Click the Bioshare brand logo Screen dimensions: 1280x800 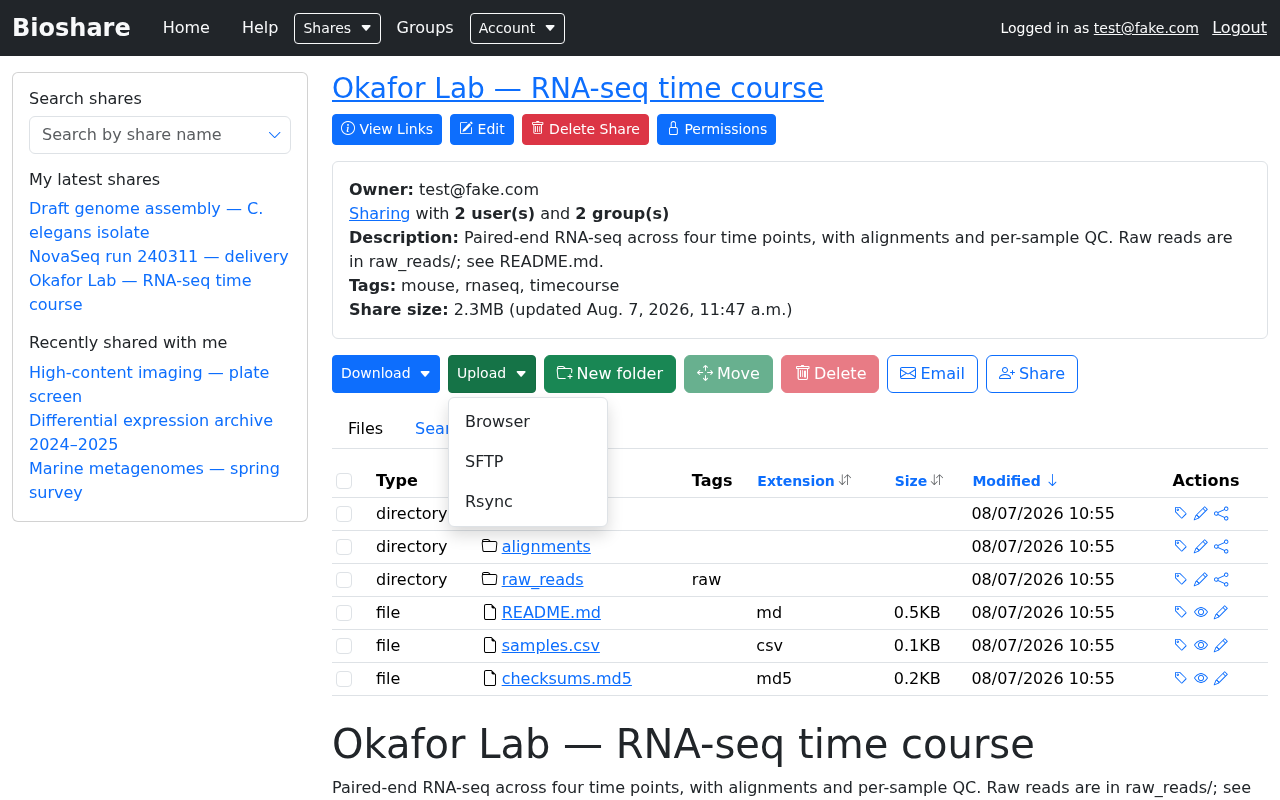click(x=71, y=28)
